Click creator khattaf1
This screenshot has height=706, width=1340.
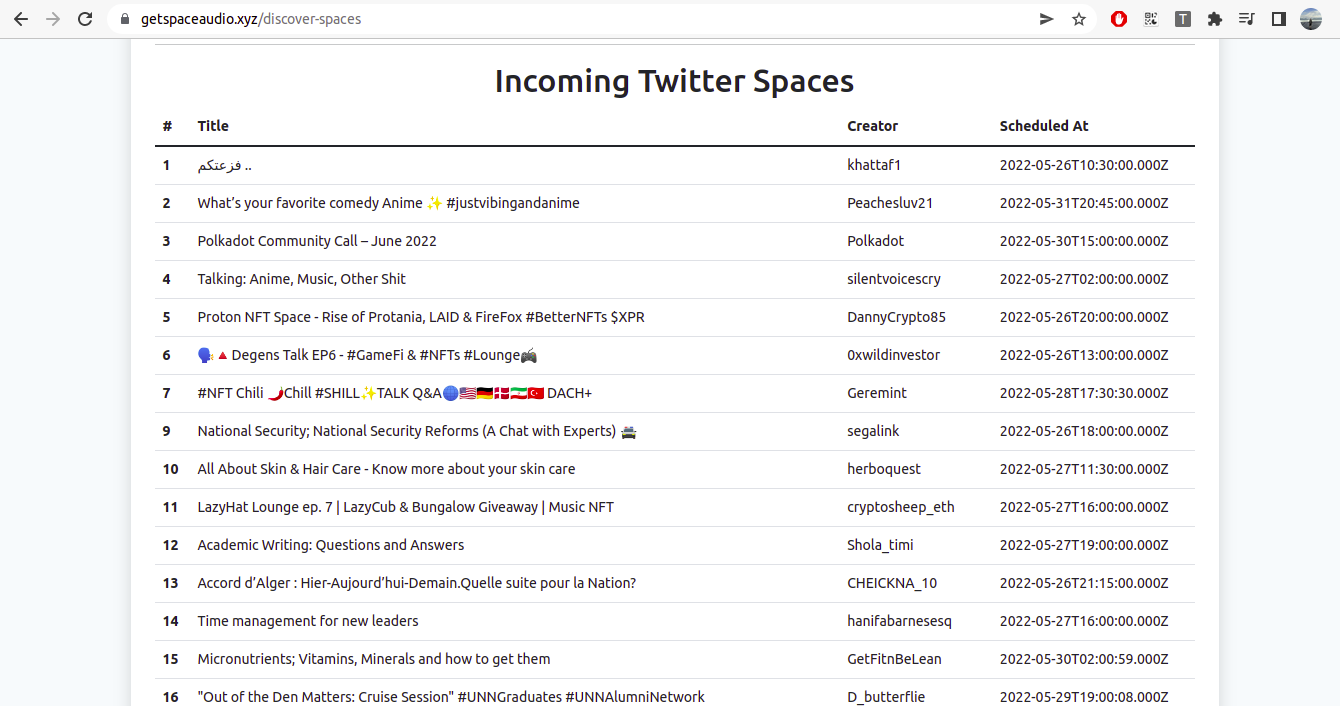point(874,165)
